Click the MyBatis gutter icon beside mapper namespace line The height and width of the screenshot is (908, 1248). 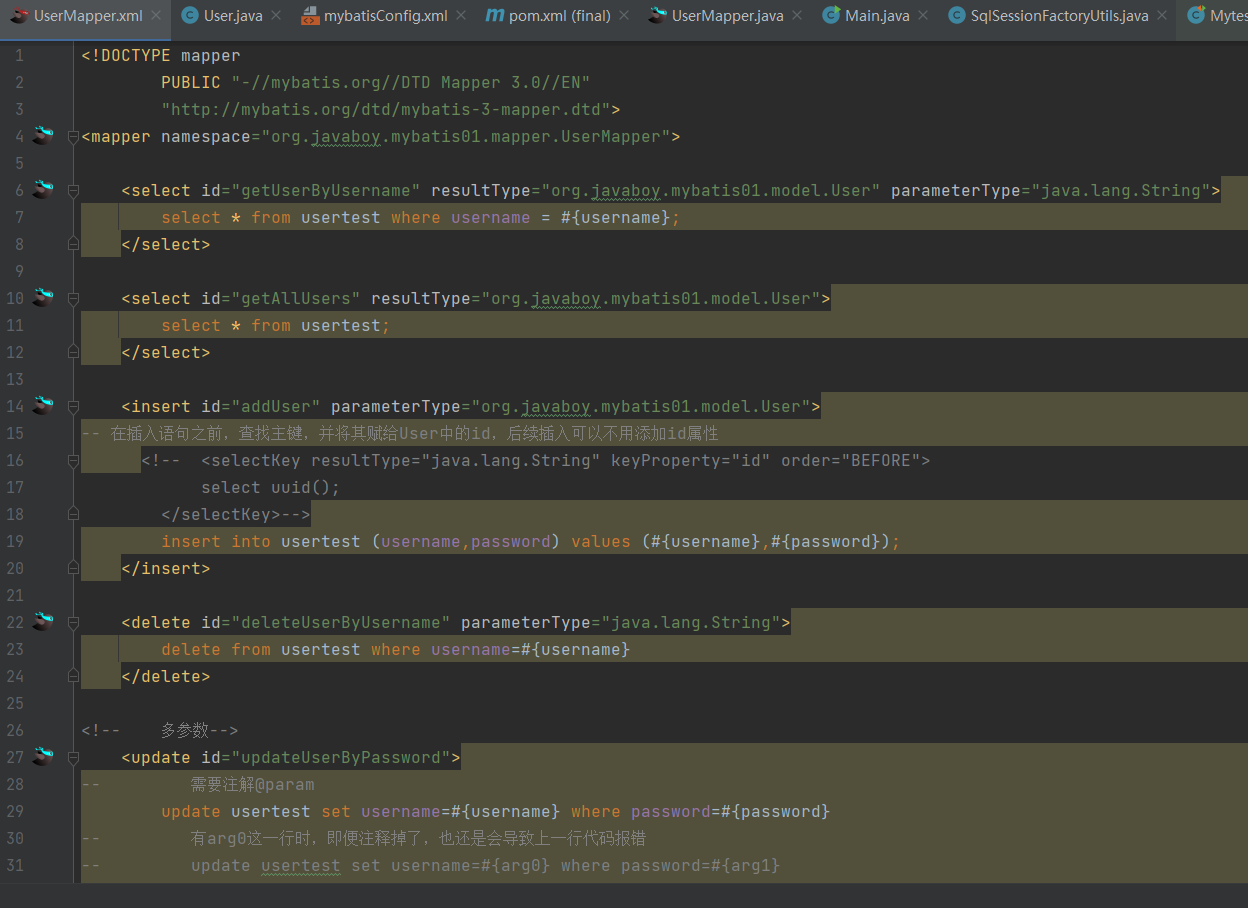(41, 136)
